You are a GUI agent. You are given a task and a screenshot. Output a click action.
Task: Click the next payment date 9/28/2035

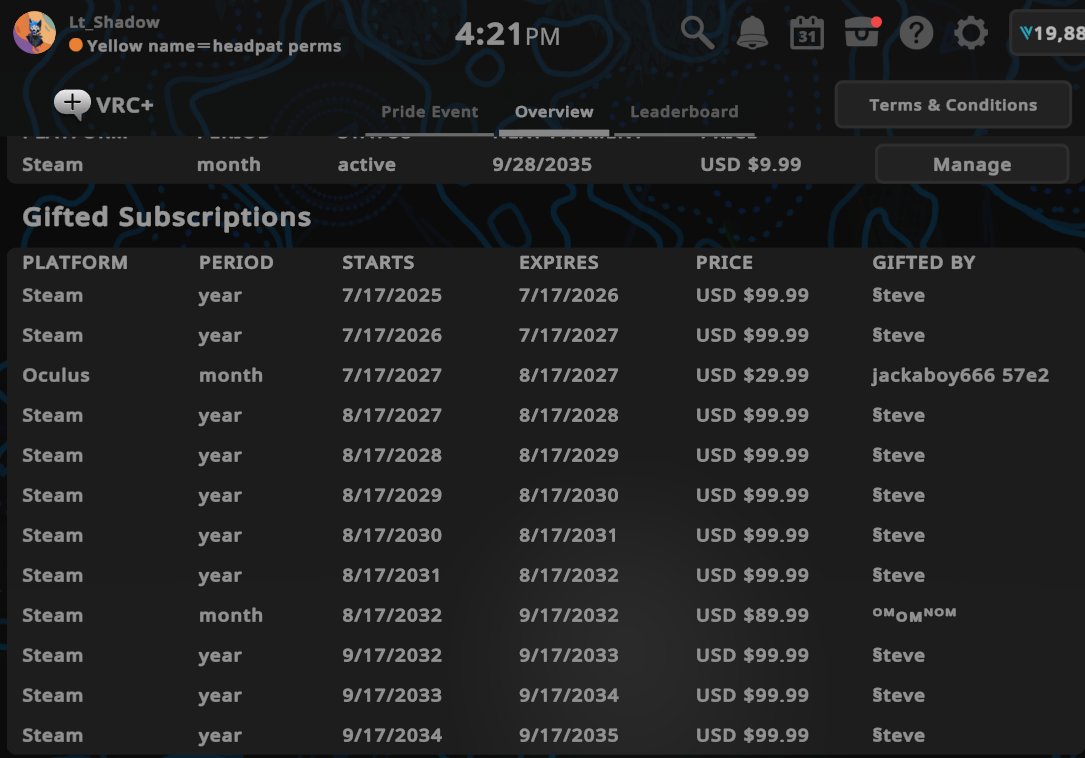click(x=542, y=164)
